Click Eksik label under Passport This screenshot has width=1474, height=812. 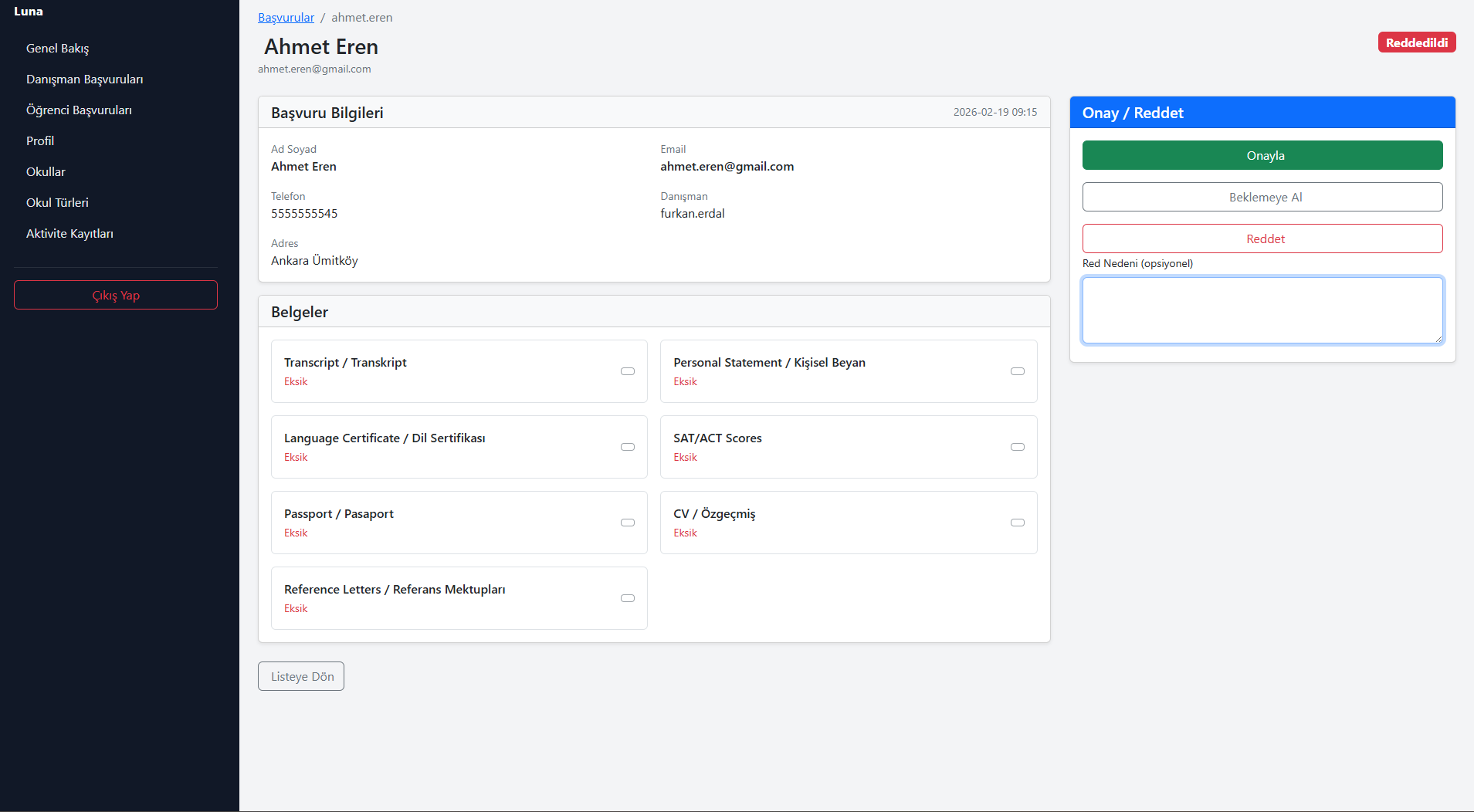pos(296,533)
